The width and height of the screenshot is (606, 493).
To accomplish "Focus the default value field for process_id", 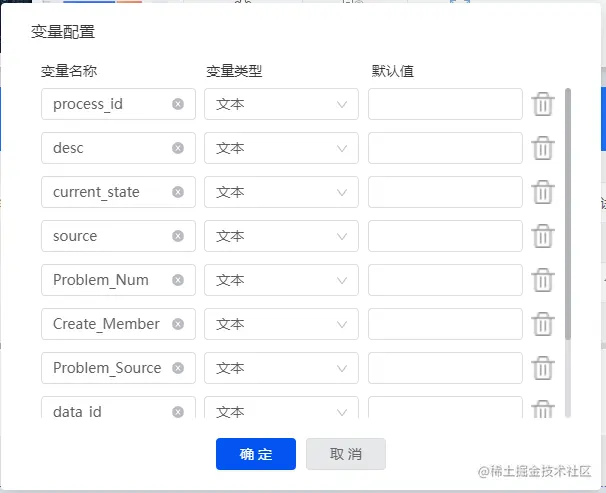I will pos(445,104).
